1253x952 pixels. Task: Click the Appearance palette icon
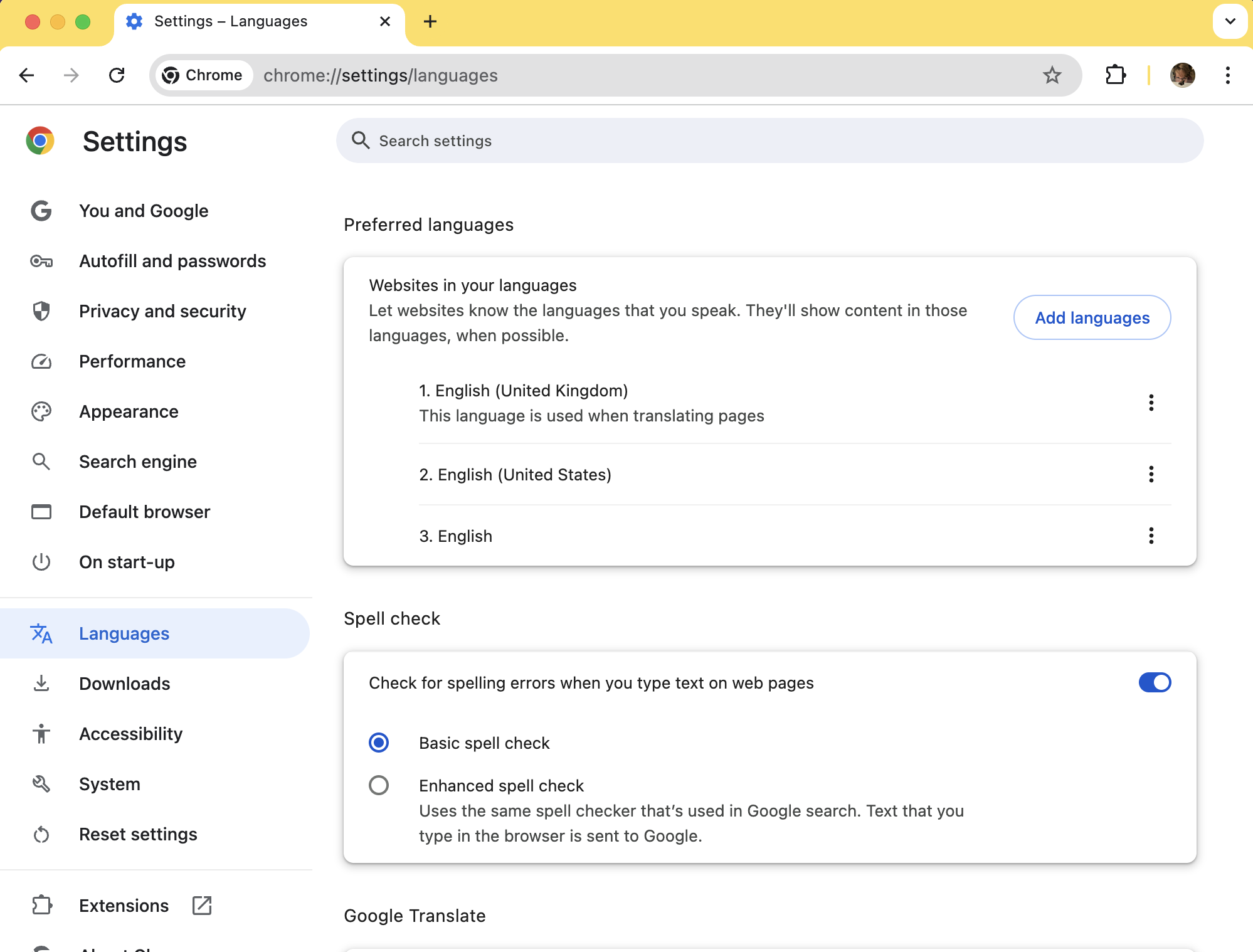point(41,411)
